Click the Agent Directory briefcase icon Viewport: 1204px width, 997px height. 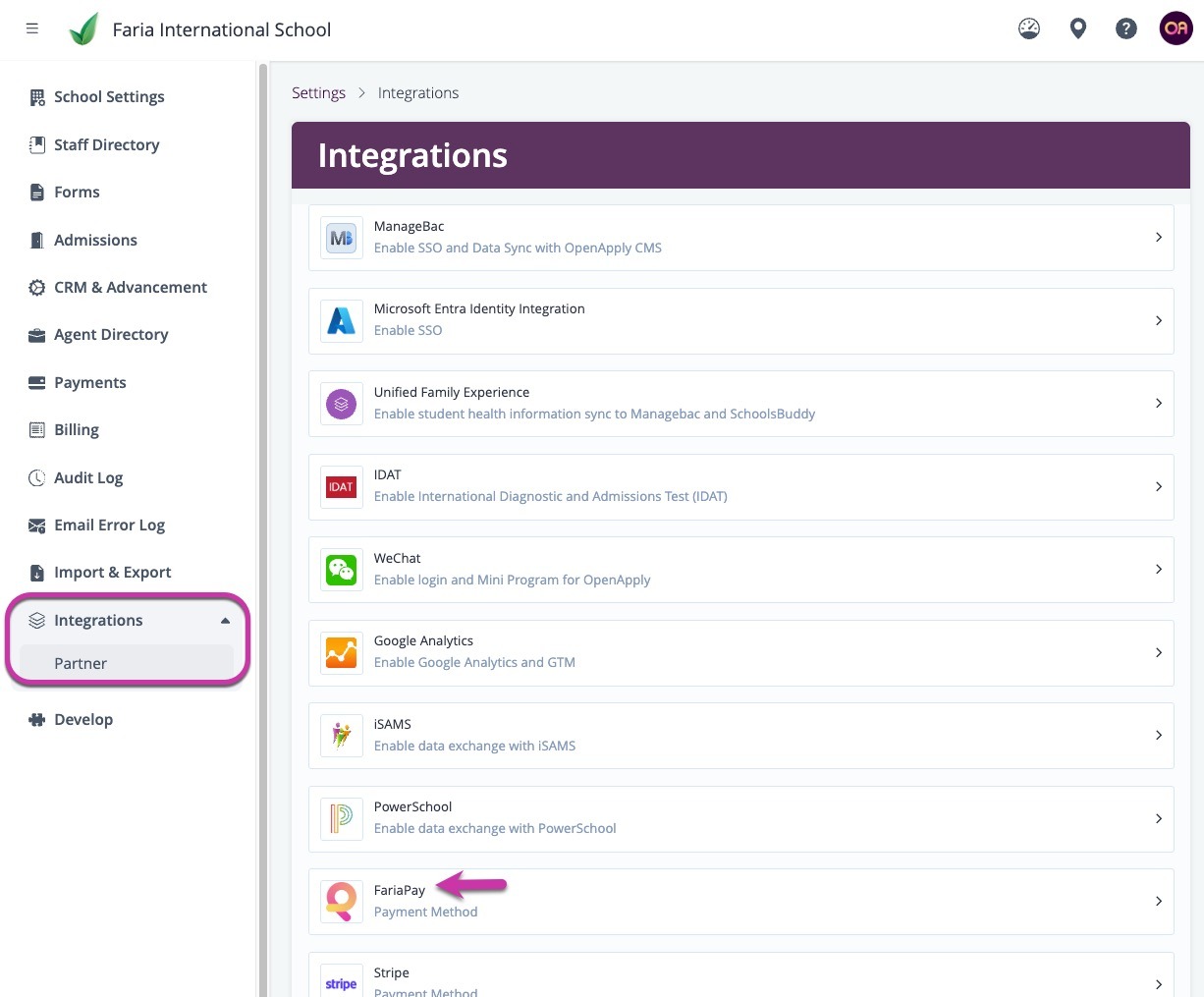(x=37, y=335)
